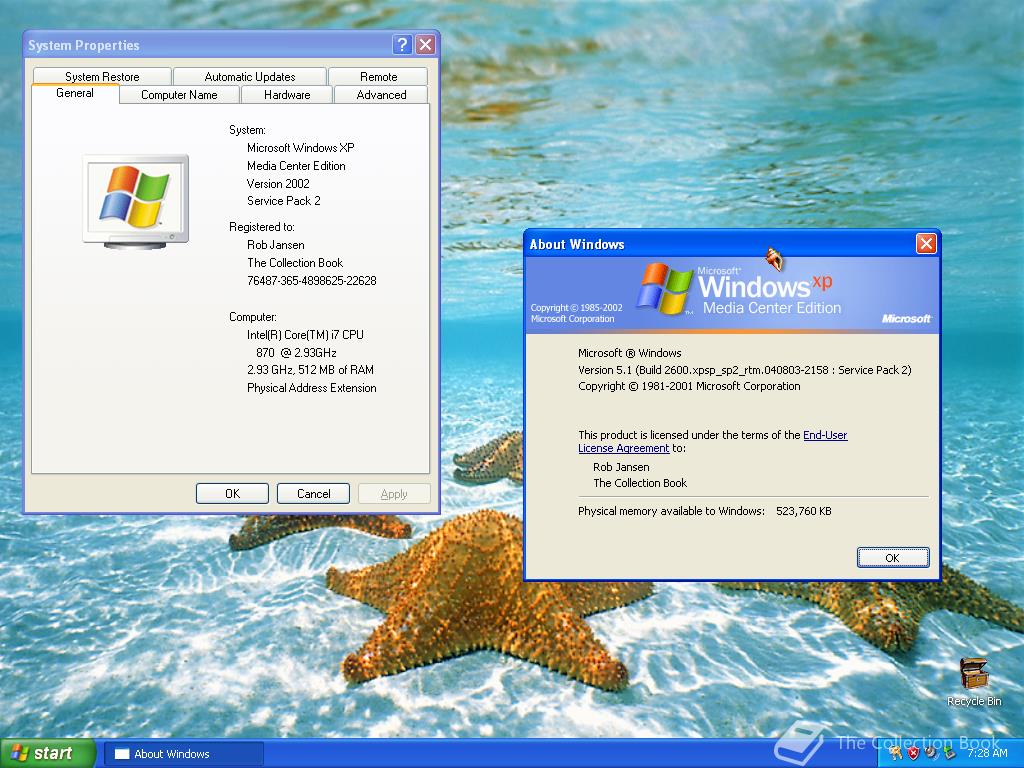Click the Windows XP monitor logo image

[x=136, y=201]
